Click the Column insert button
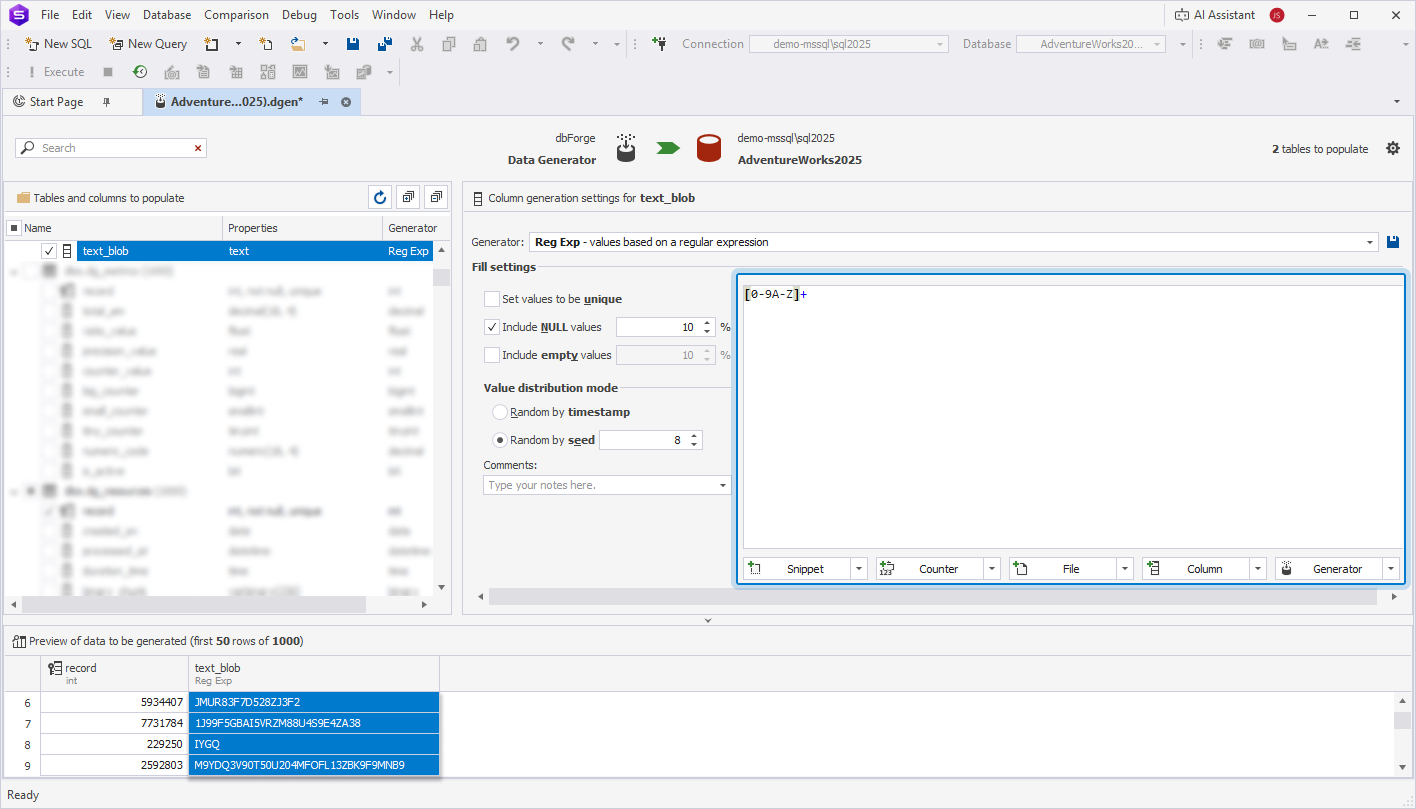Image resolution: width=1416 pixels, height=809 pixels. pyautogui.click(x=1196, y=569)
